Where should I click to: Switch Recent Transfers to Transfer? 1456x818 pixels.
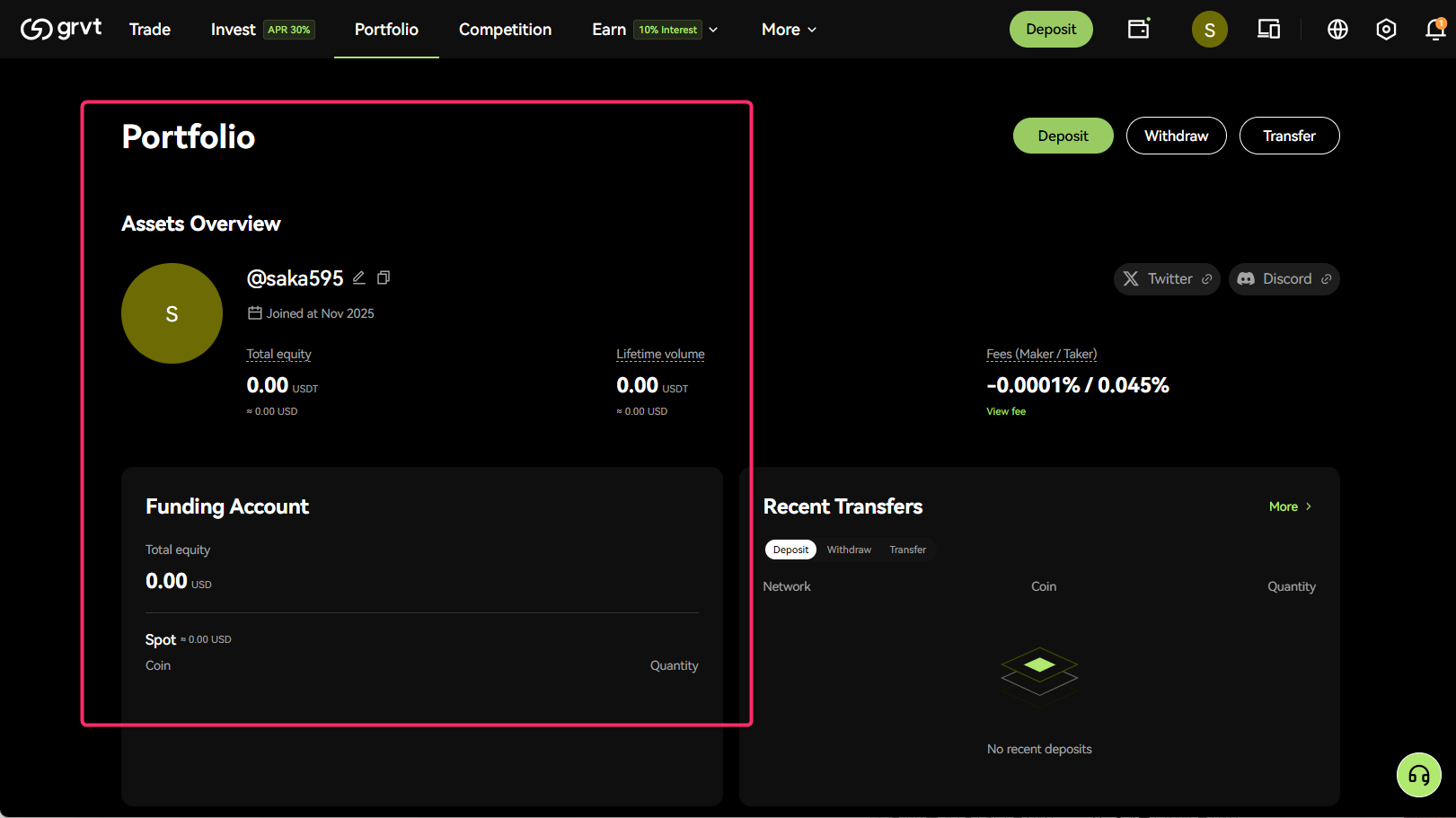pyautogui.click(x=907, y=550)
